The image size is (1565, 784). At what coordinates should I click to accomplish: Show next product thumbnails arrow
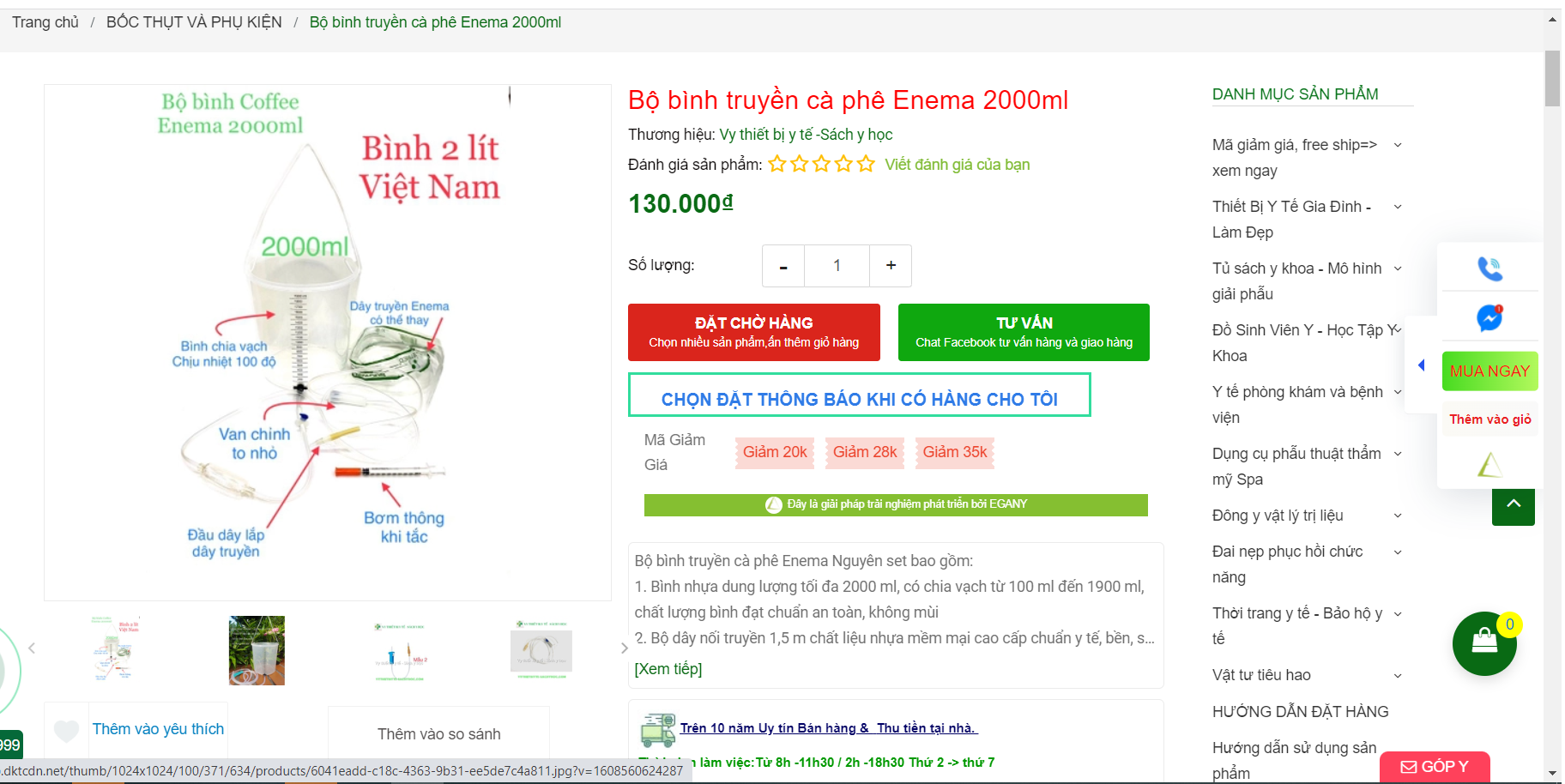624,648
